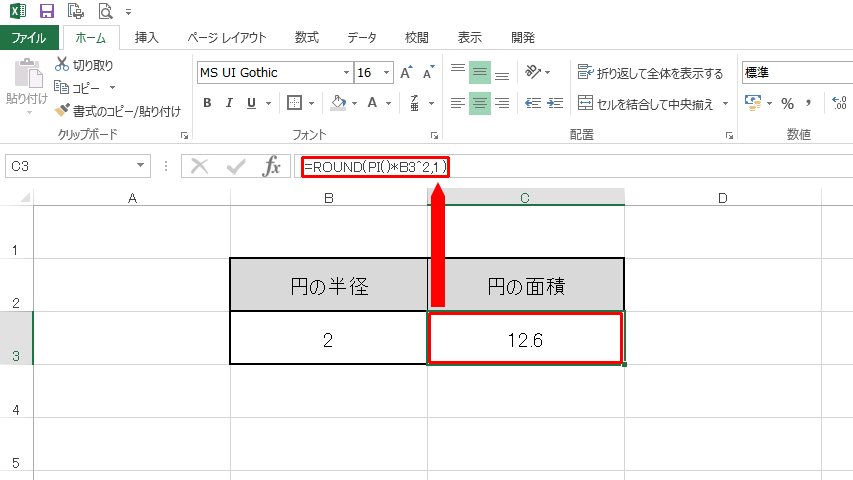Viewport: 853px width, 480px height.
Task: Click セルを結合して中央揃え merge and center
Action: [645, 103]
